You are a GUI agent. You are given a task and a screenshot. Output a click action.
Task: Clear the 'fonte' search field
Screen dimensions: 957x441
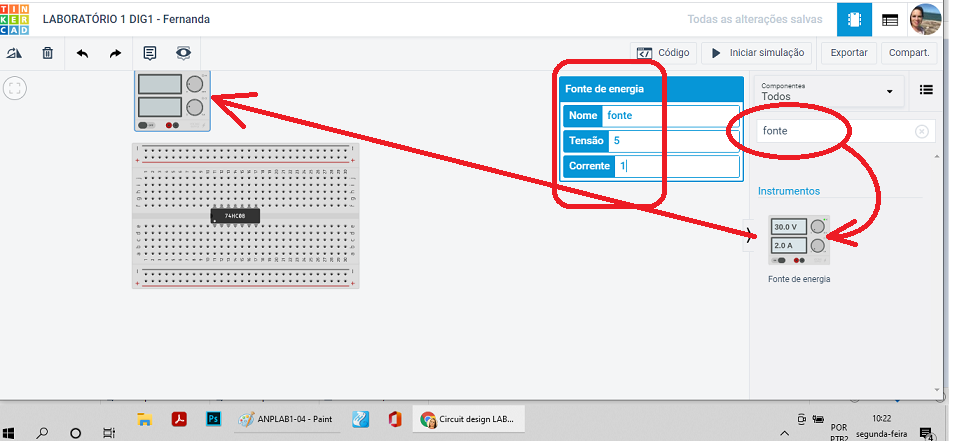pos(921,131)
